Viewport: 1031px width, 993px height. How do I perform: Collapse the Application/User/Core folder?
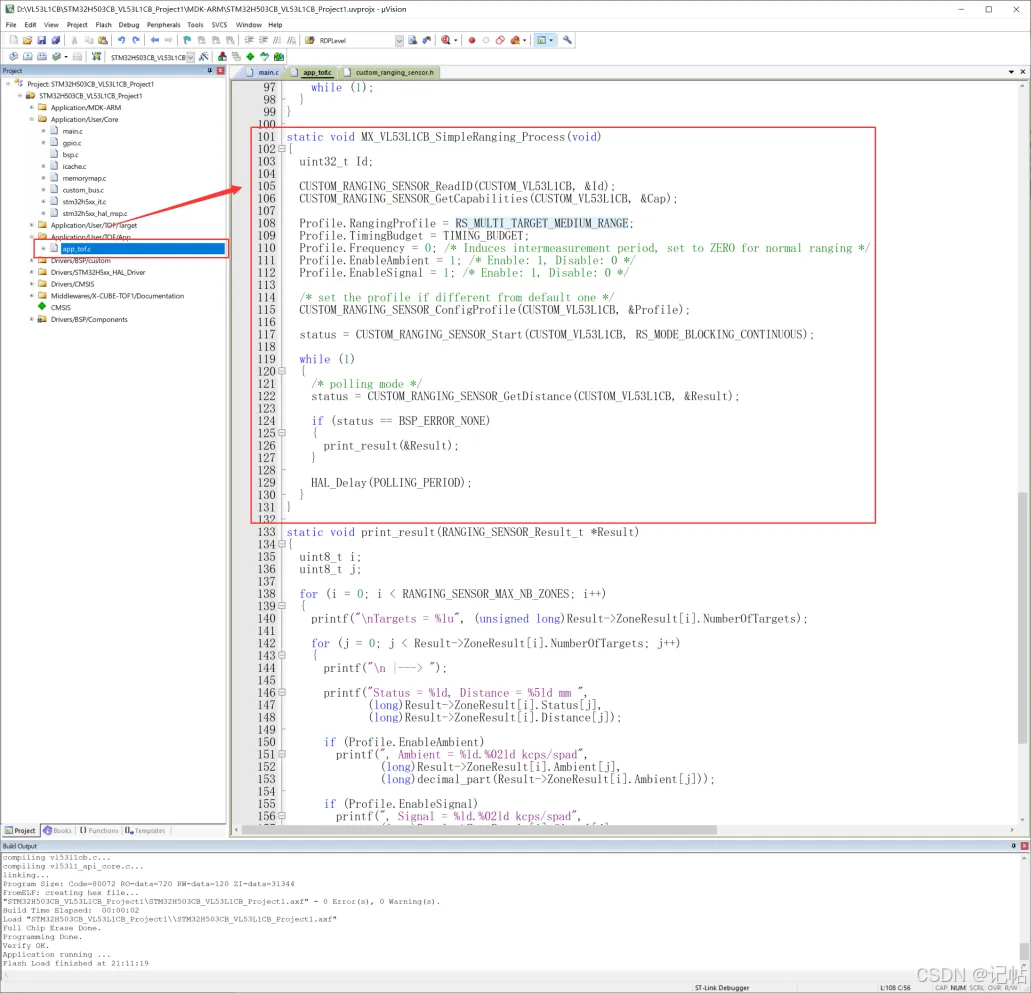click(32, 120)
